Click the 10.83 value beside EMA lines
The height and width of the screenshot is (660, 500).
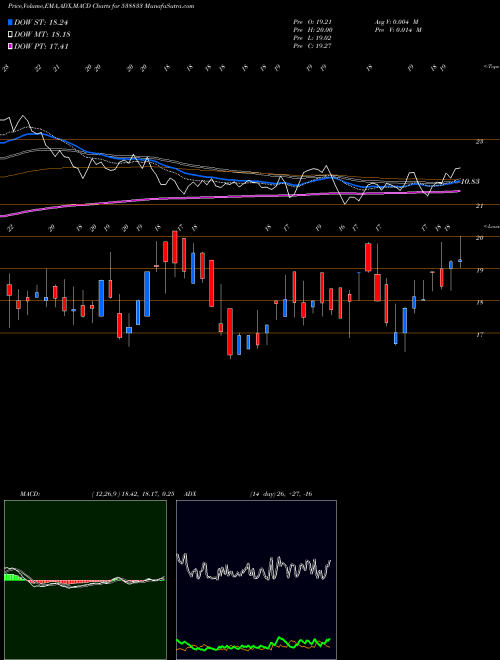coord(470,181)
